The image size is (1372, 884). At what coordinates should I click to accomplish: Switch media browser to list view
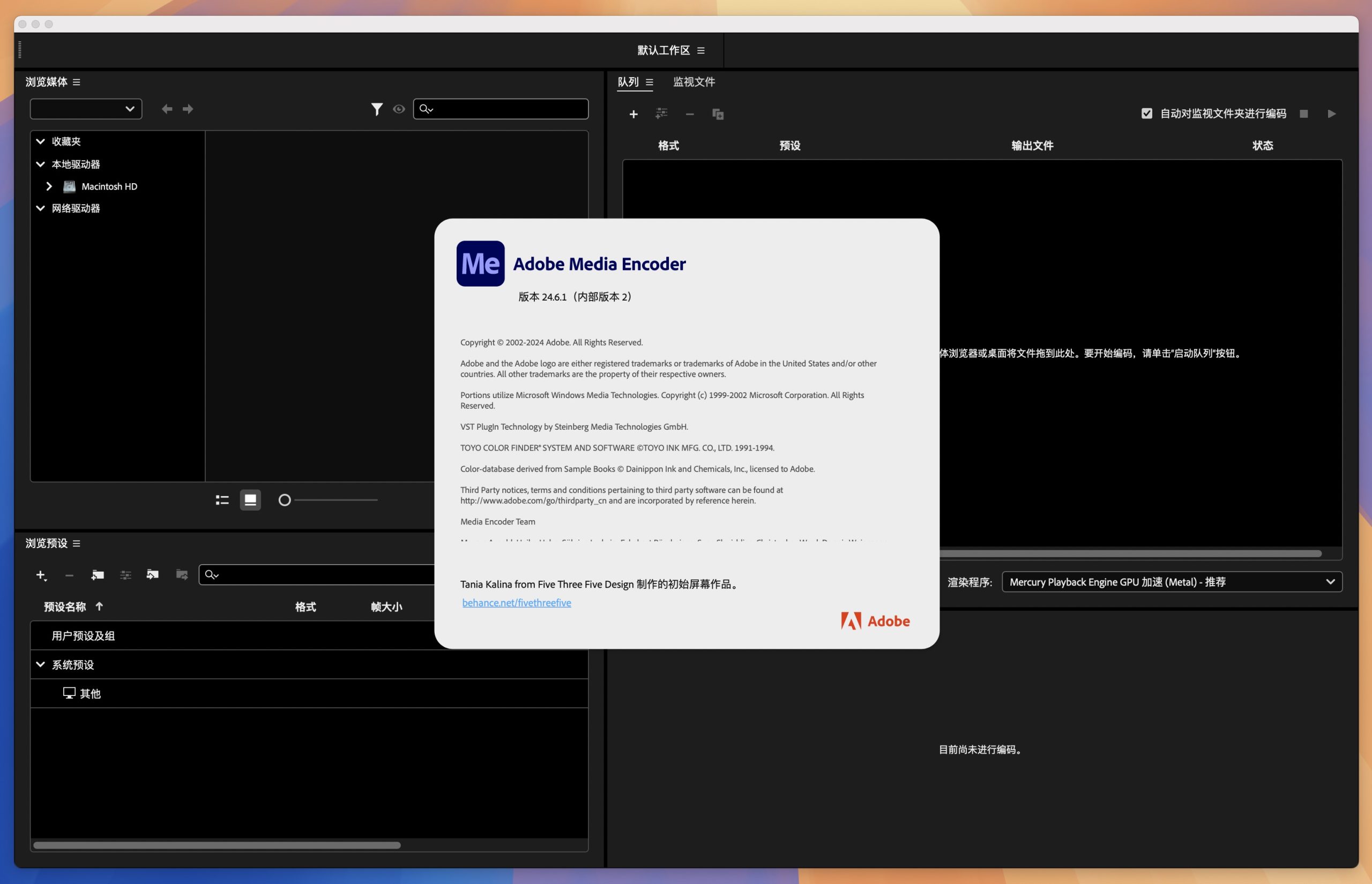222,500
